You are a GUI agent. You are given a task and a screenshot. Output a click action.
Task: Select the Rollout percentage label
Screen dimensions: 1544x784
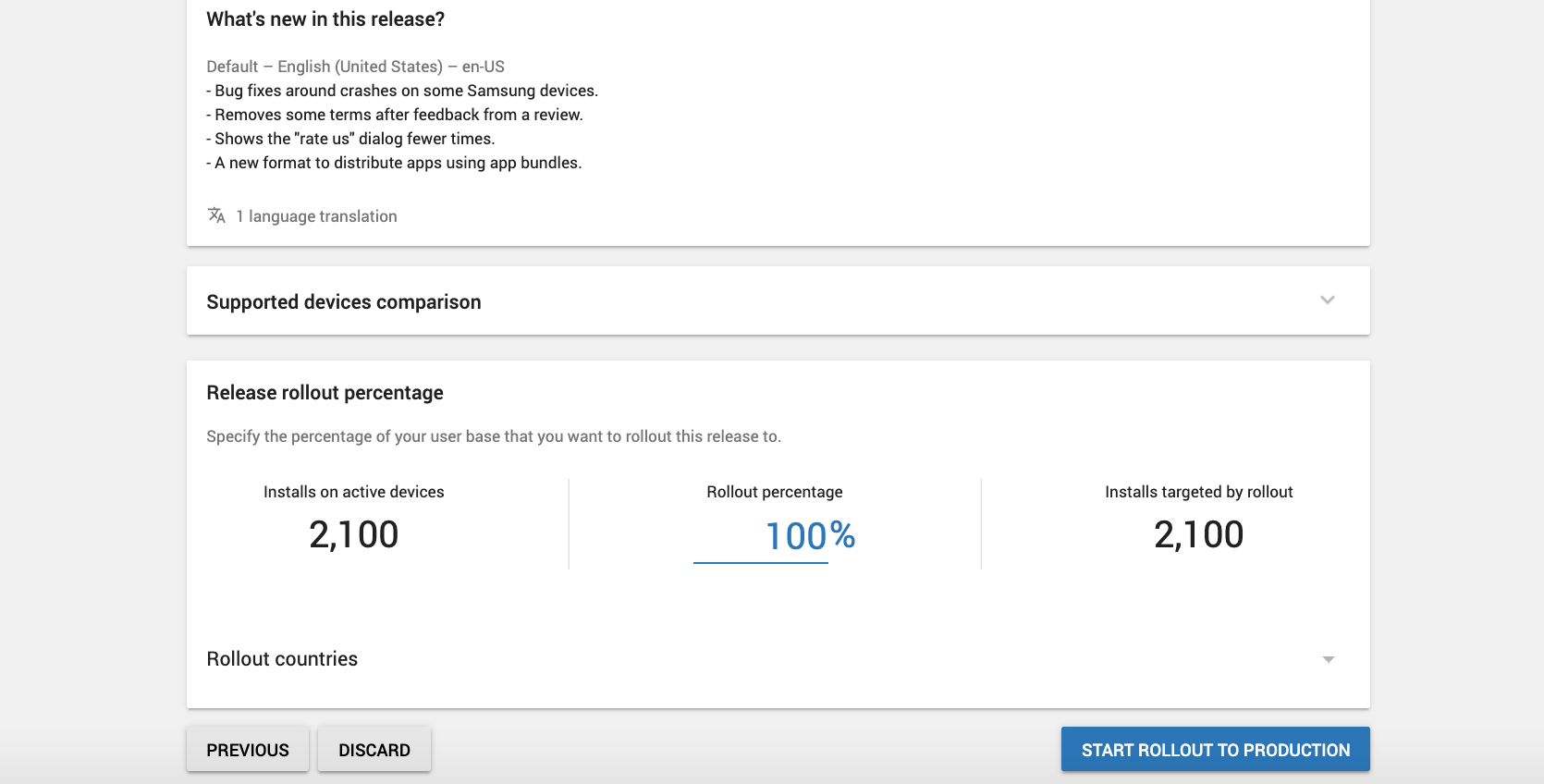coord(775,492)
